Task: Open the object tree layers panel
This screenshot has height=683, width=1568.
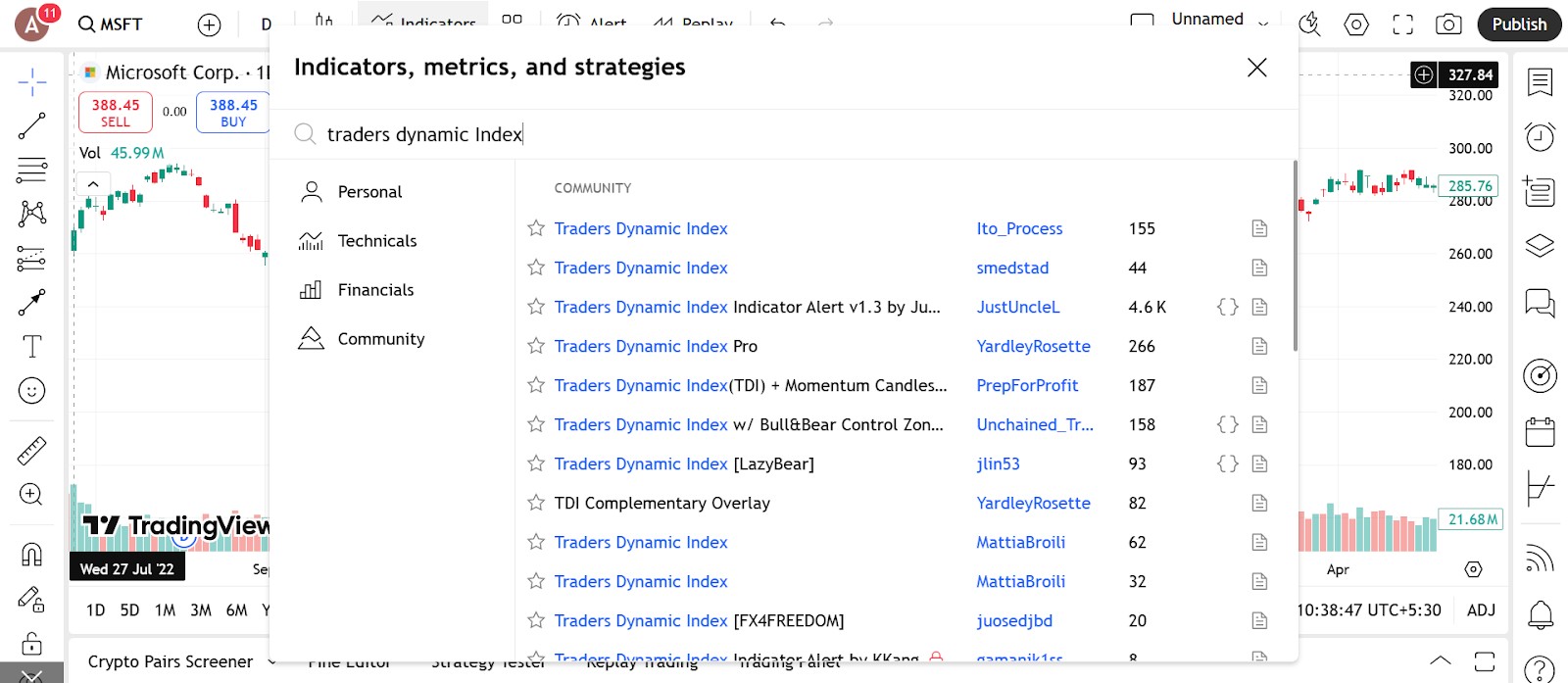Action: click(x=1540, y=246)
